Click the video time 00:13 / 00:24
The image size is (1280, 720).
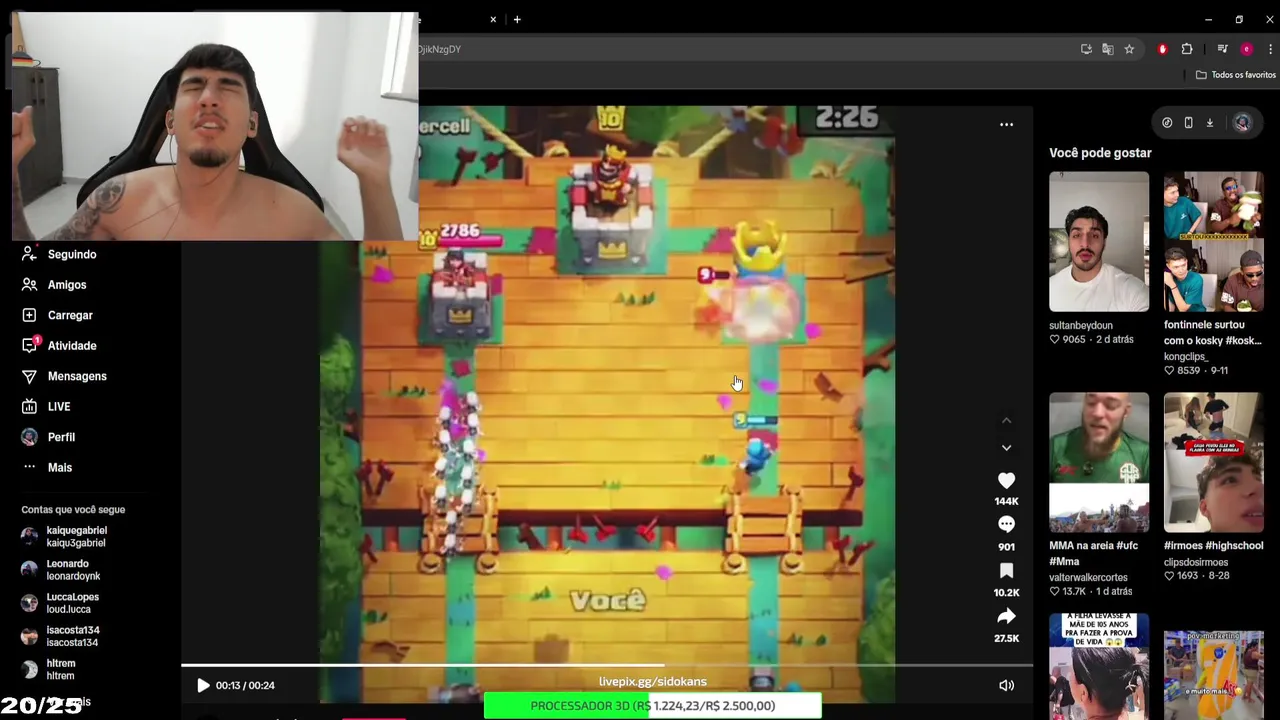click(x=245, y=685)
